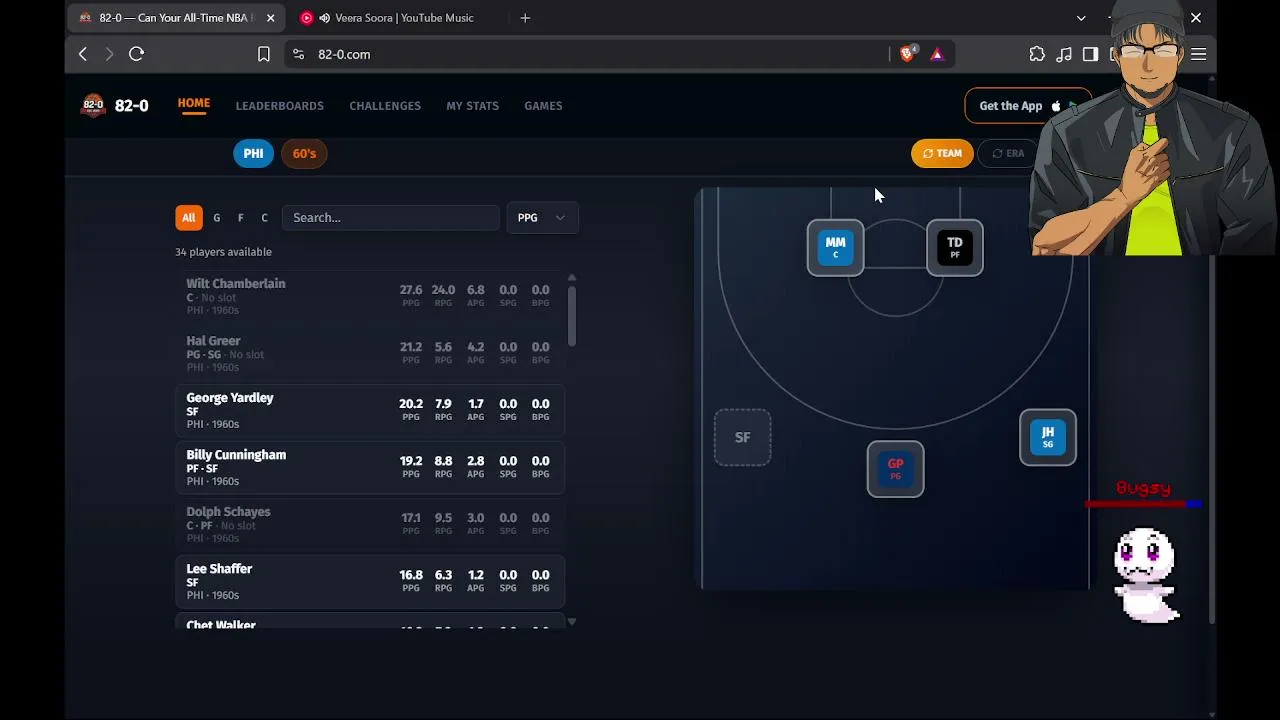Click the TD power forward slot

click(955, 247)
